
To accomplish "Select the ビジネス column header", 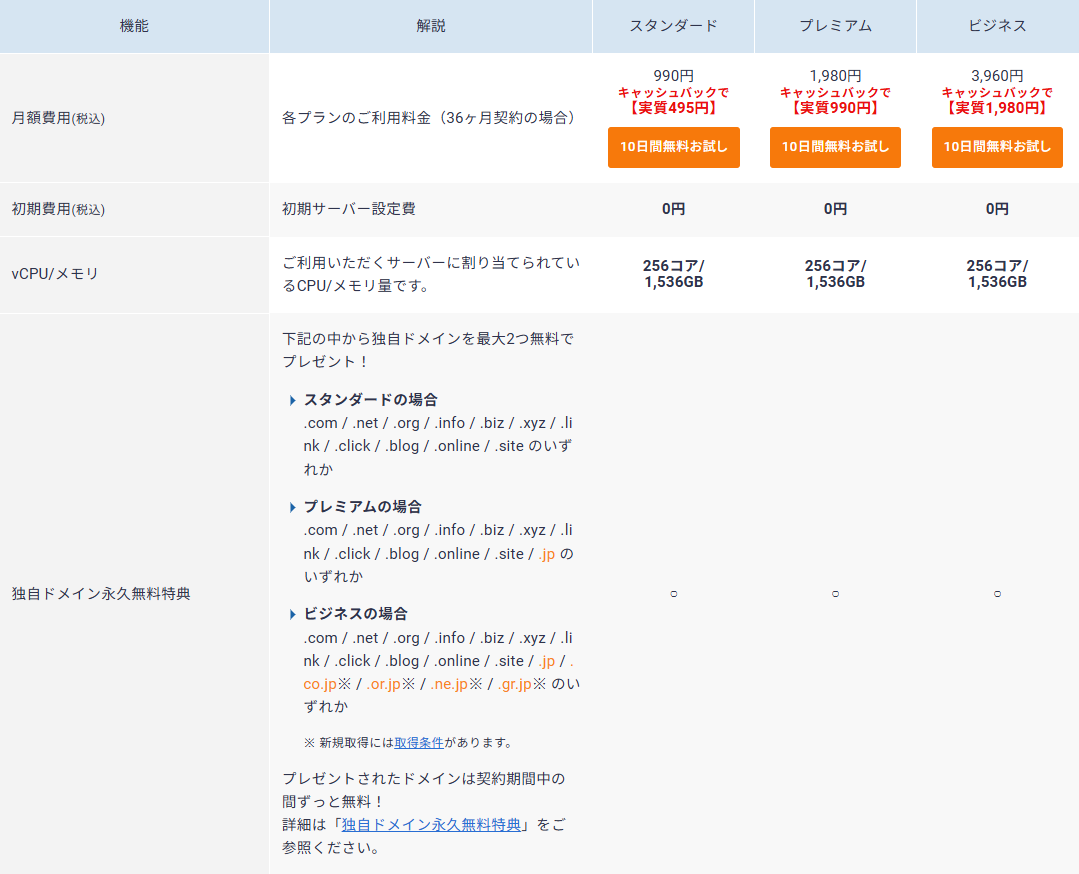I will [x=997, y=26].
